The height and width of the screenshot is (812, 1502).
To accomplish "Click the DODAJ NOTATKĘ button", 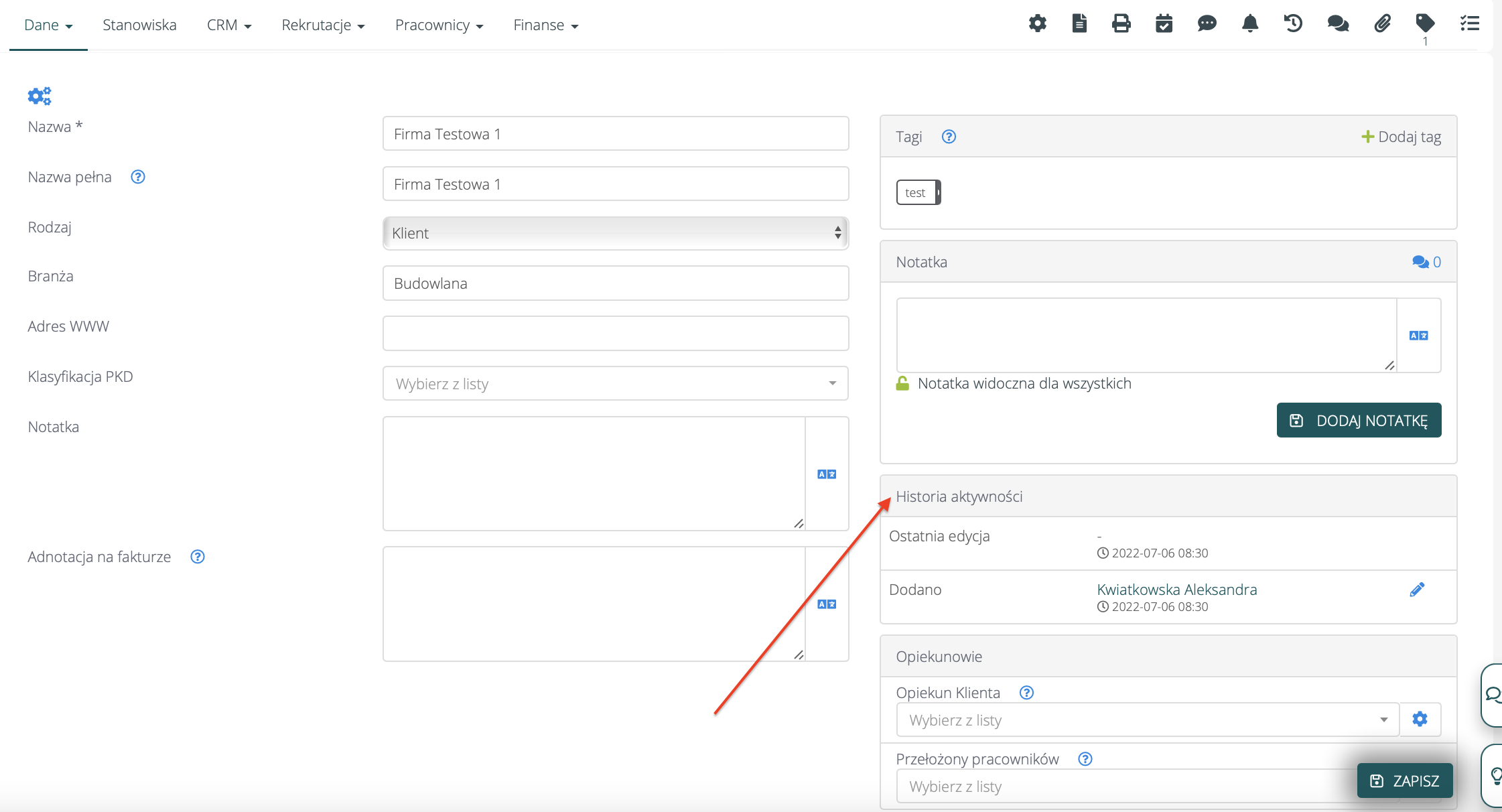I will (x=1359, y=421).
